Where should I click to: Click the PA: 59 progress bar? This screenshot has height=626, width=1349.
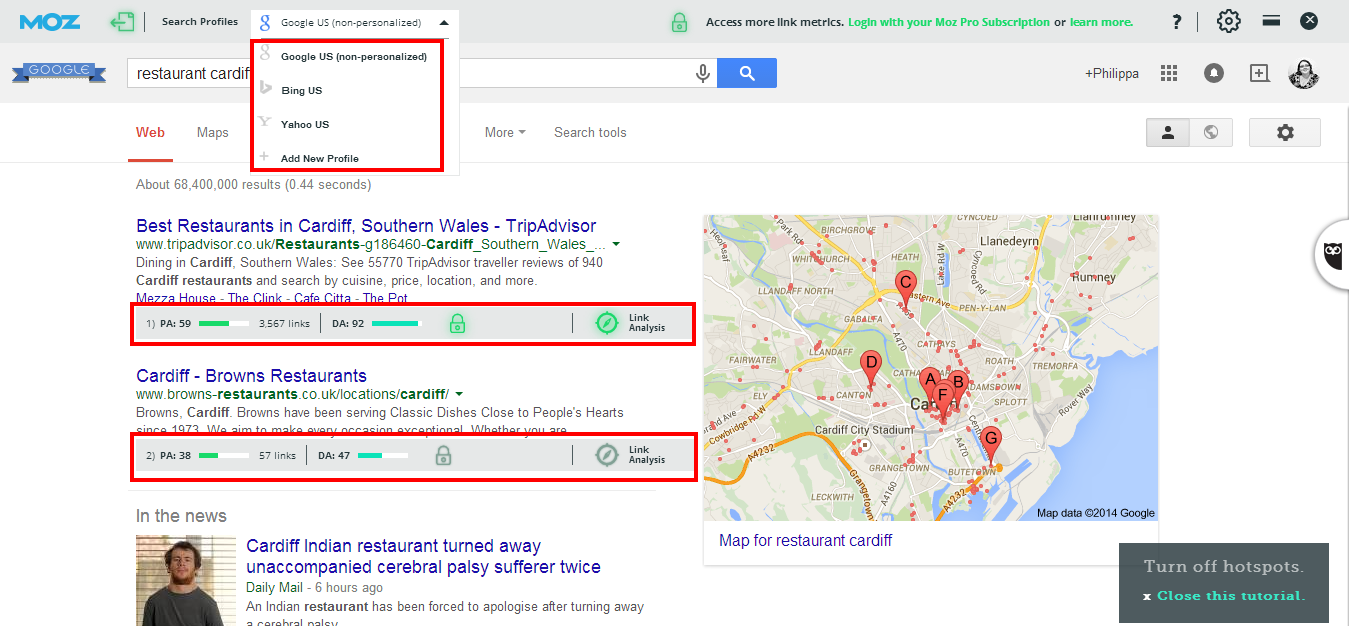(x=224, y=323)
